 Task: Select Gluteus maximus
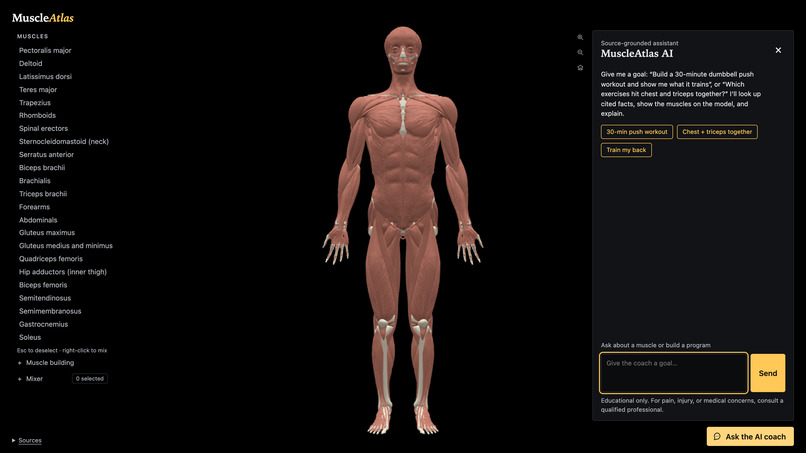[x=47, y=232]
